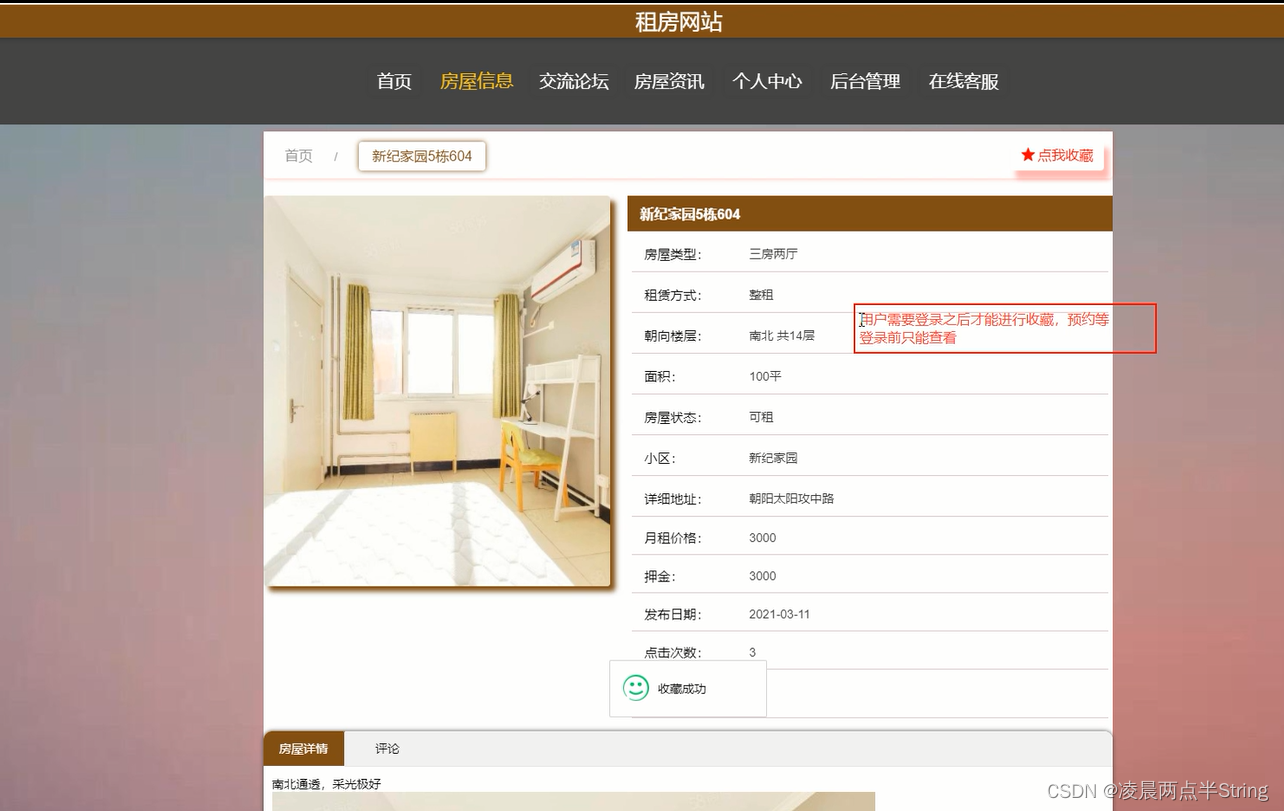
Task: Open 在线客服 from the navigation bar
Action: 964,82
